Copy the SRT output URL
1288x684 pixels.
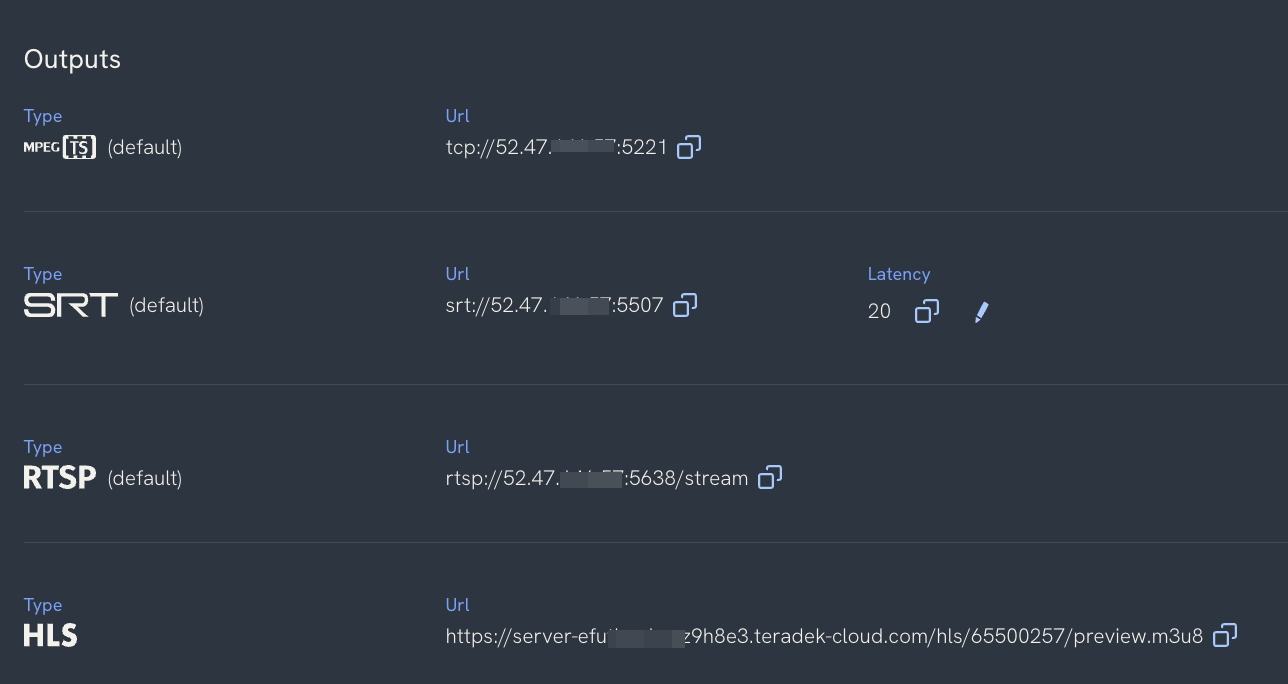684,305
